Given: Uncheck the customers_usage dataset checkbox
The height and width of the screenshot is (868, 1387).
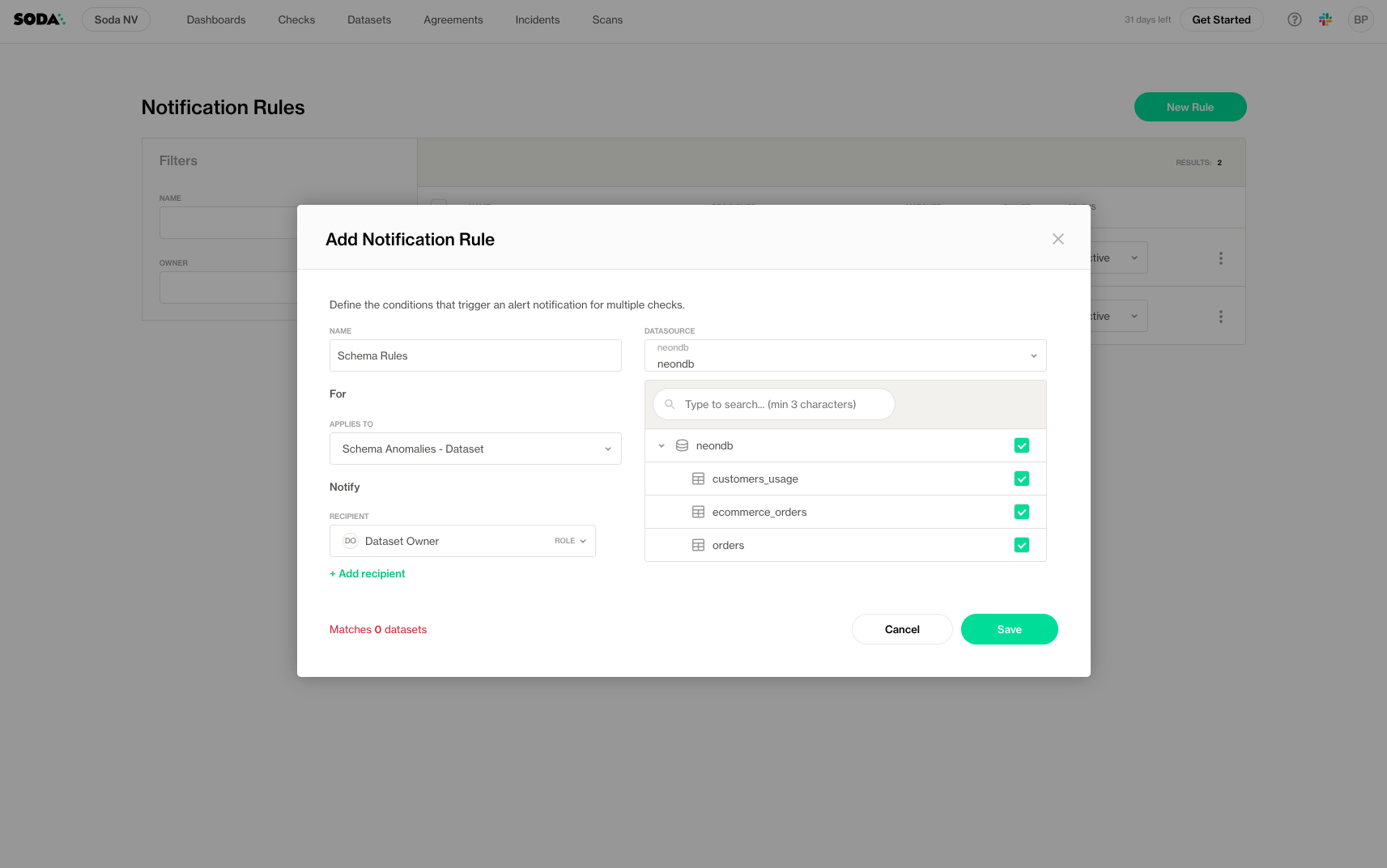Looking at the screenshot, I should [1021, 479].
